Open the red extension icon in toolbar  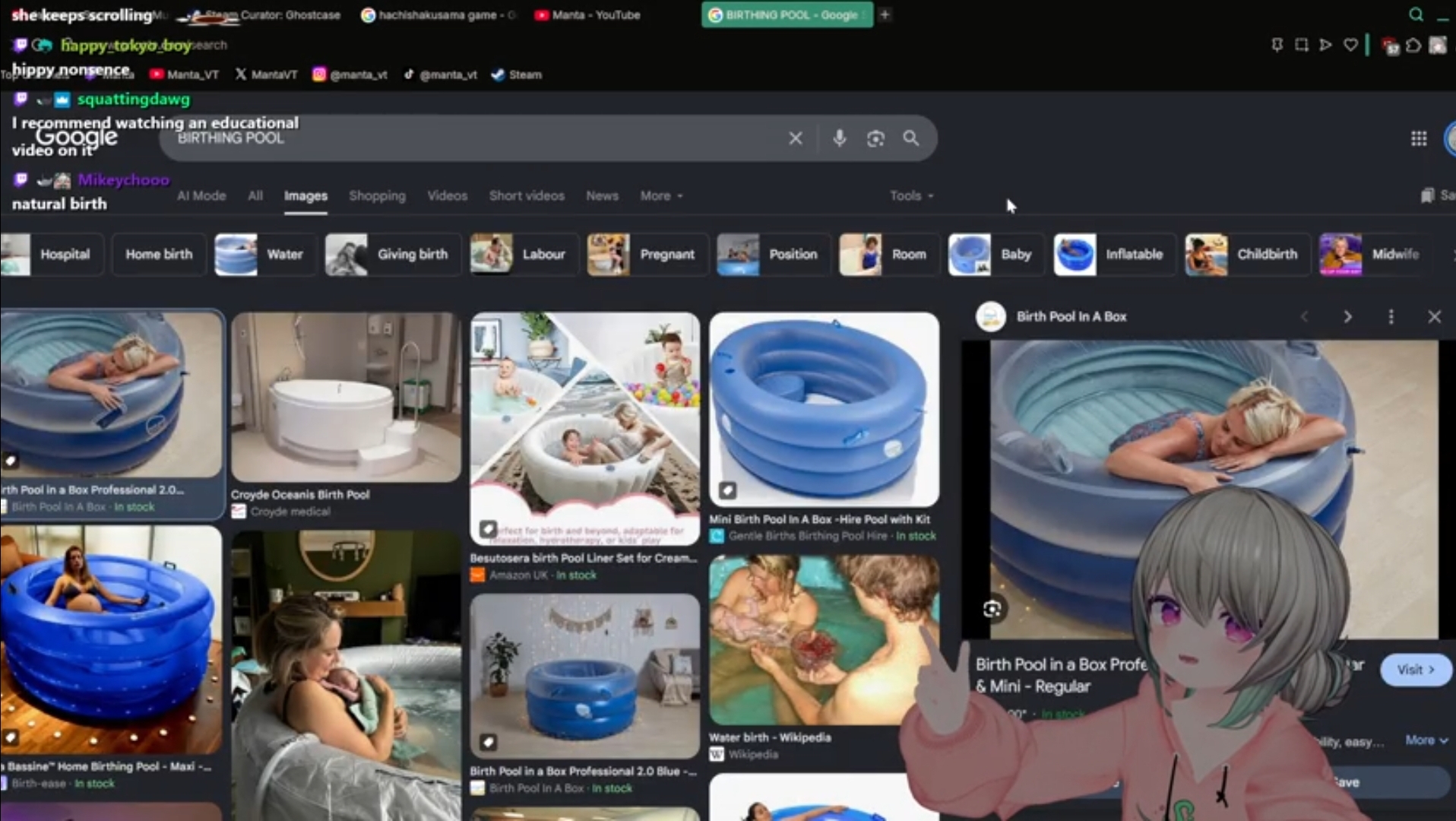(1390, 46)
